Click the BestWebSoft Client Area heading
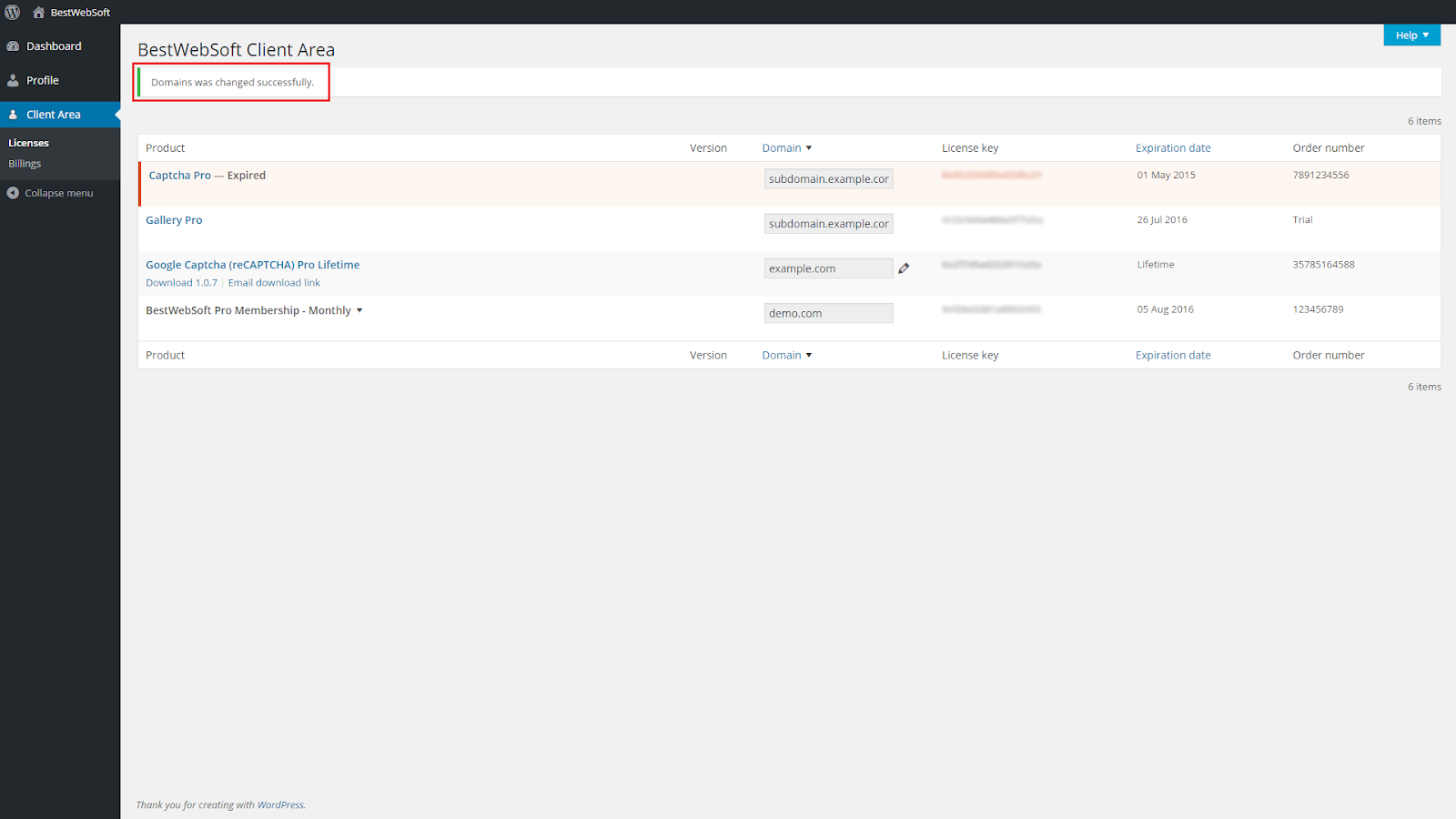Viewport: 1456px width, 819px height. point(237,50)
